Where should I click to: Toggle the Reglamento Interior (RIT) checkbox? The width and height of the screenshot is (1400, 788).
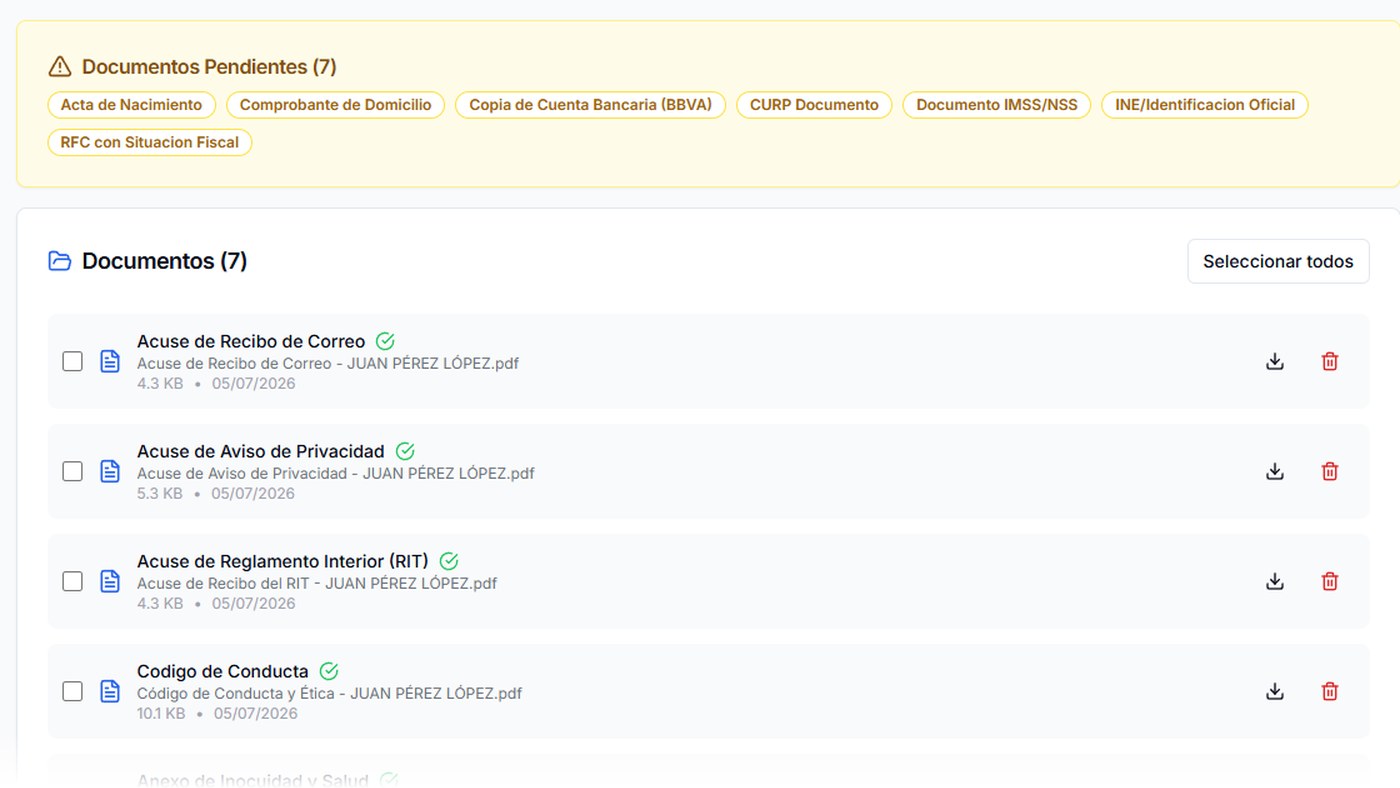[72, 582]
